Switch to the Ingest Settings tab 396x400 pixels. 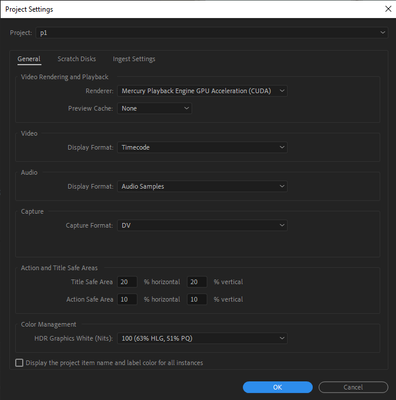coord(134,59)
